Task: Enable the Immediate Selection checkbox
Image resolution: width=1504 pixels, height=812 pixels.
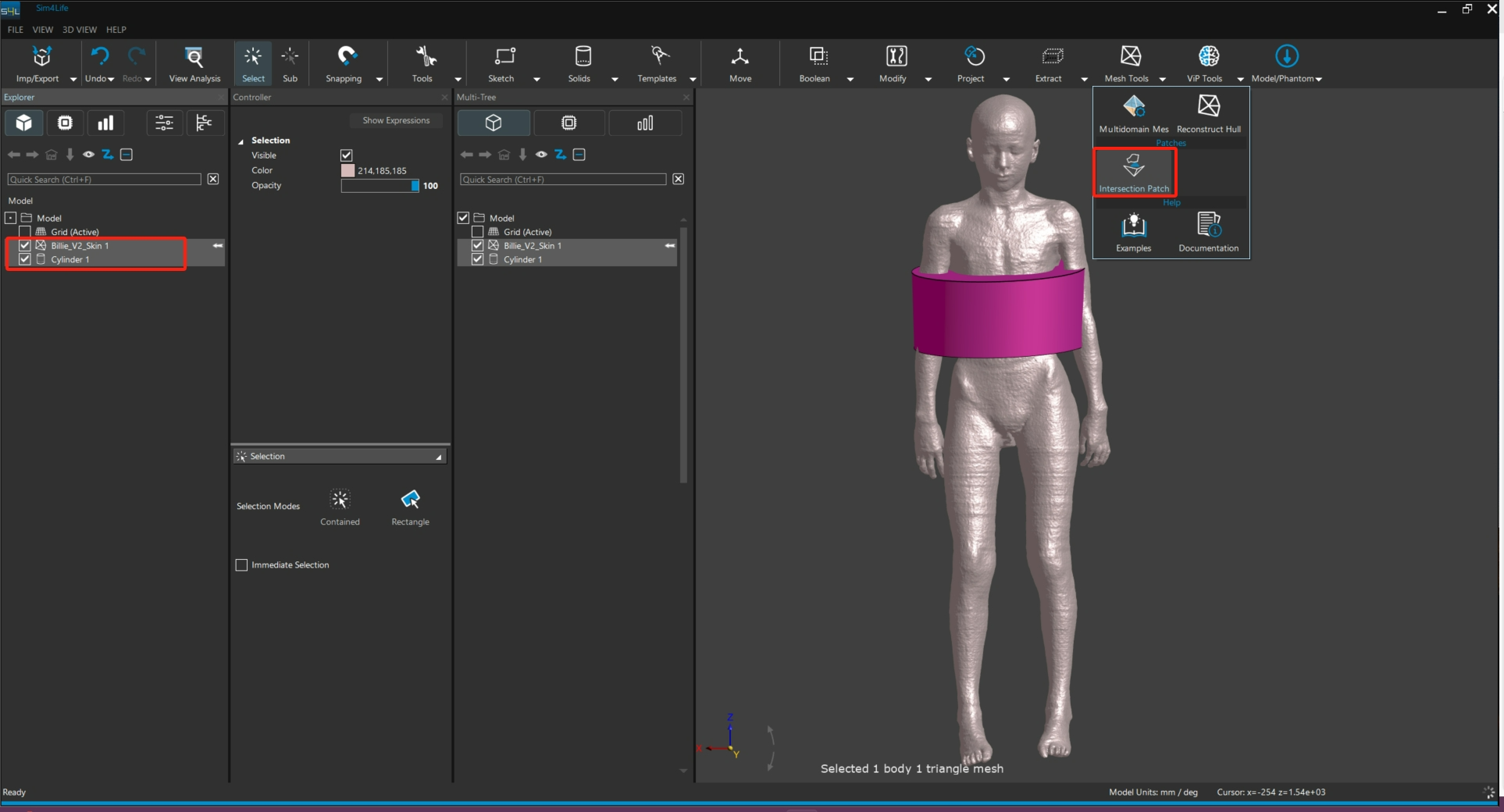Action: [x=242, y=565]
